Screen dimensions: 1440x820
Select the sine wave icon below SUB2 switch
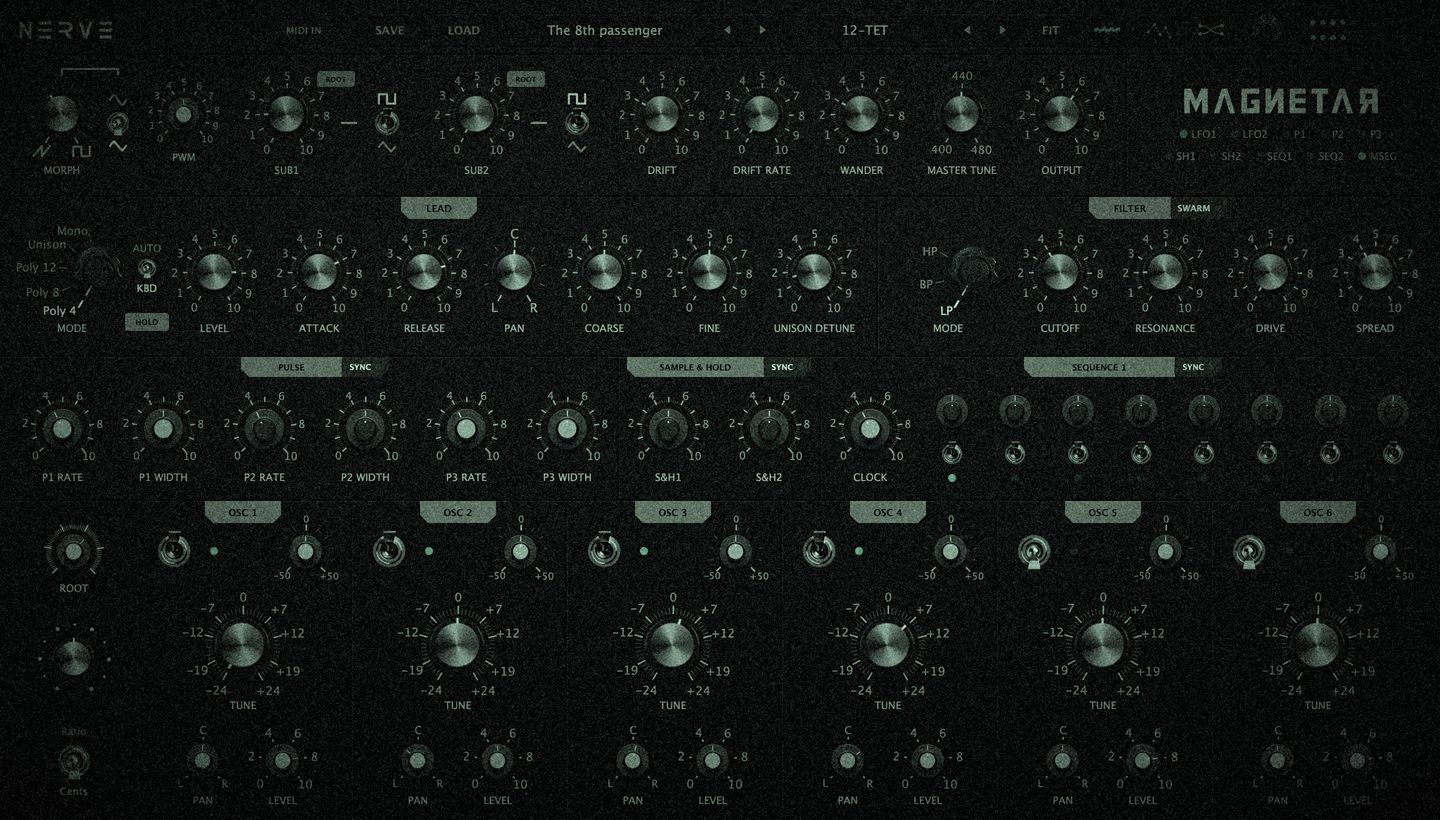[x=577, y=147]
